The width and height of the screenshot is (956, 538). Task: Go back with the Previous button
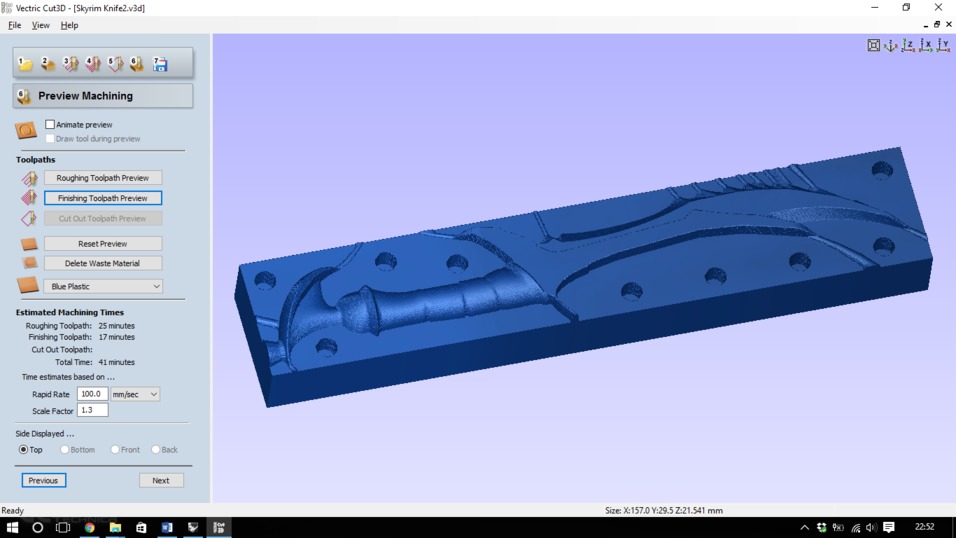[x=43, y=480]
